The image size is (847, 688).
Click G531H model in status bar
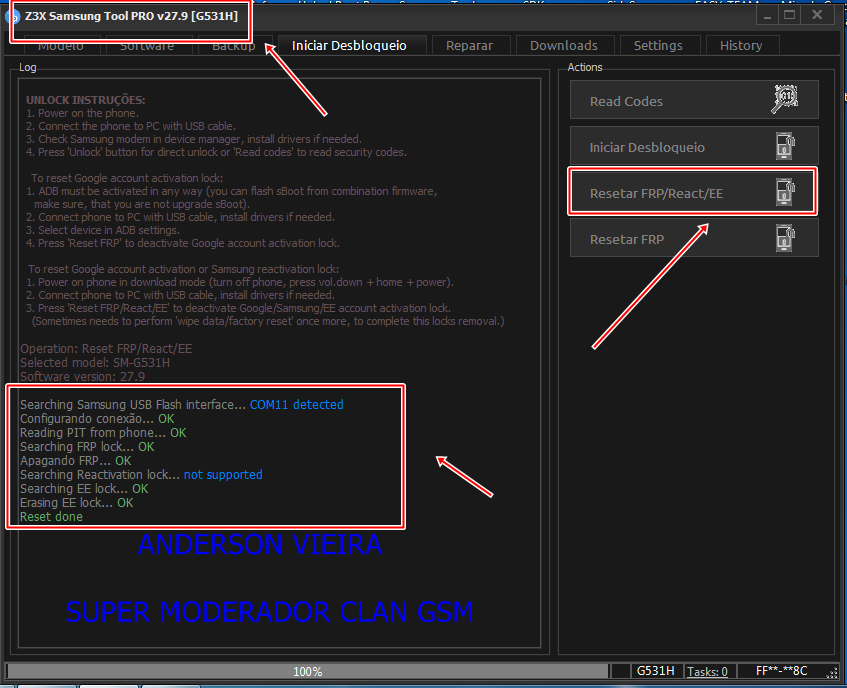pyautogui.click(x=656, y=671)
